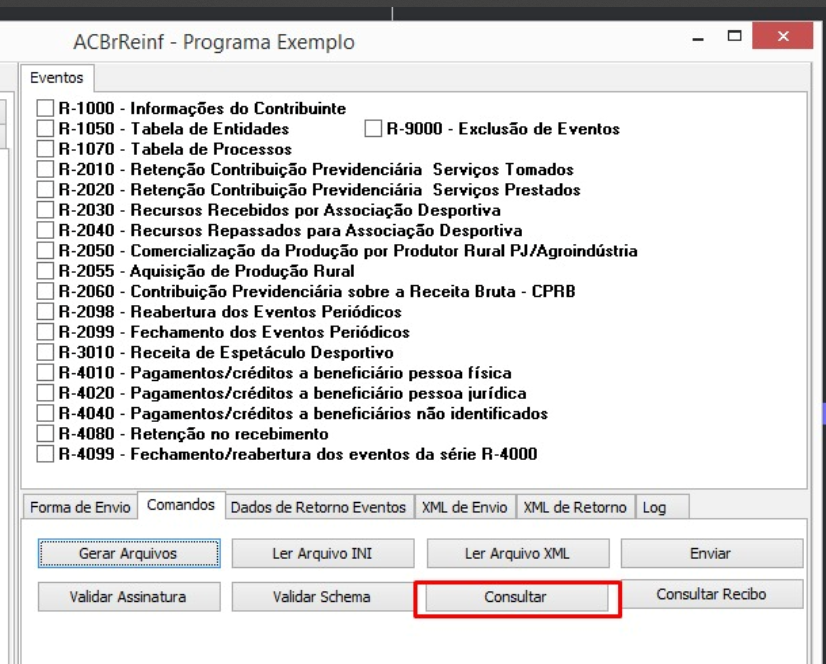Select R-2099 Fechamento dos Eventos Periódicos checkbox

click(45, 332)
